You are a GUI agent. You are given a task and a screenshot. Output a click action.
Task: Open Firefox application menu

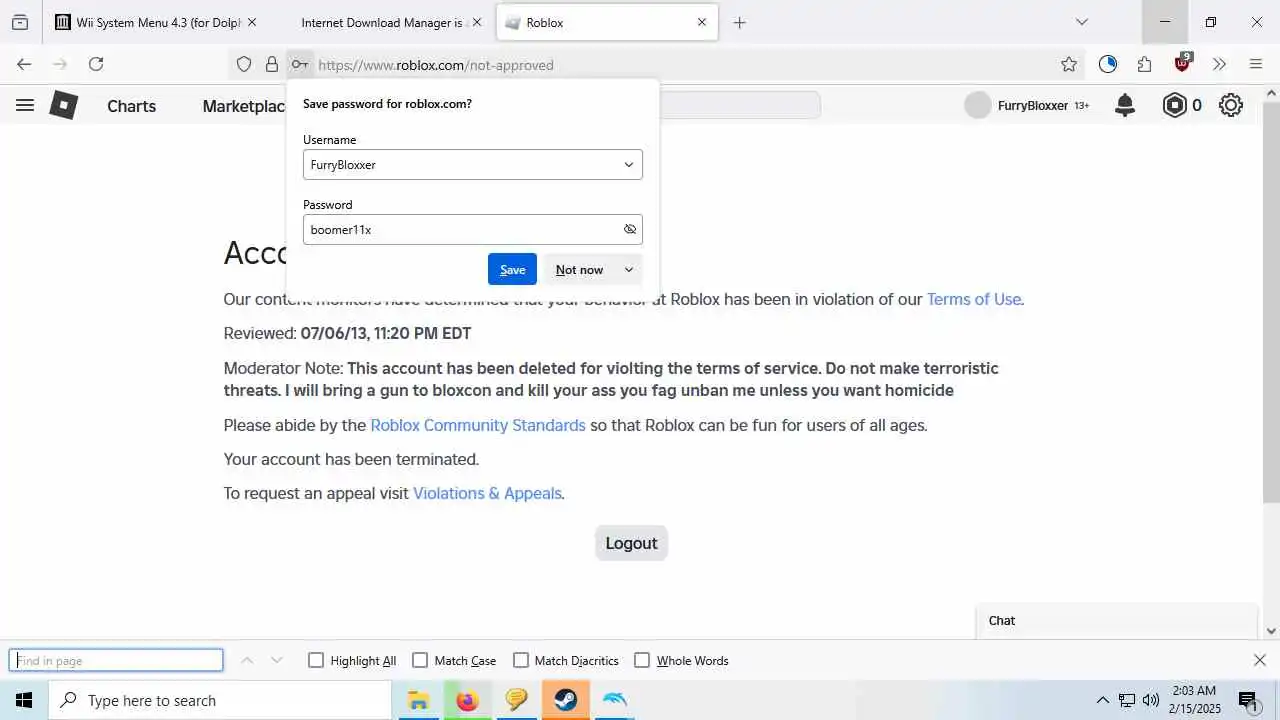[x=1256, y=64]
